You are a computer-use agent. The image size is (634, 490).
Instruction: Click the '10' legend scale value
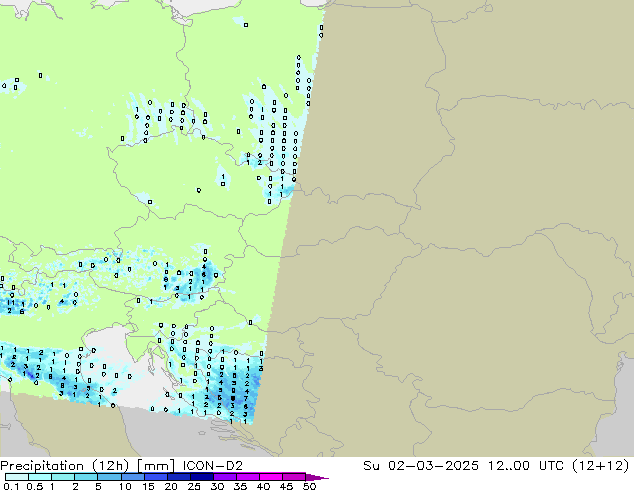(125, 486)
